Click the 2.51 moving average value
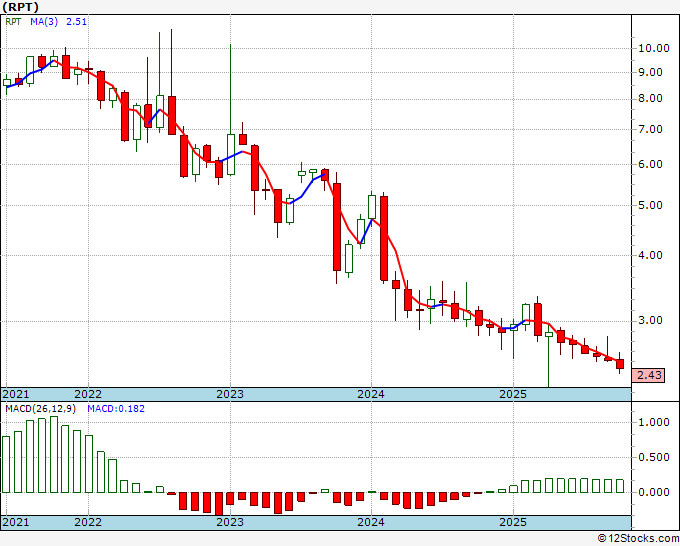 76,22
